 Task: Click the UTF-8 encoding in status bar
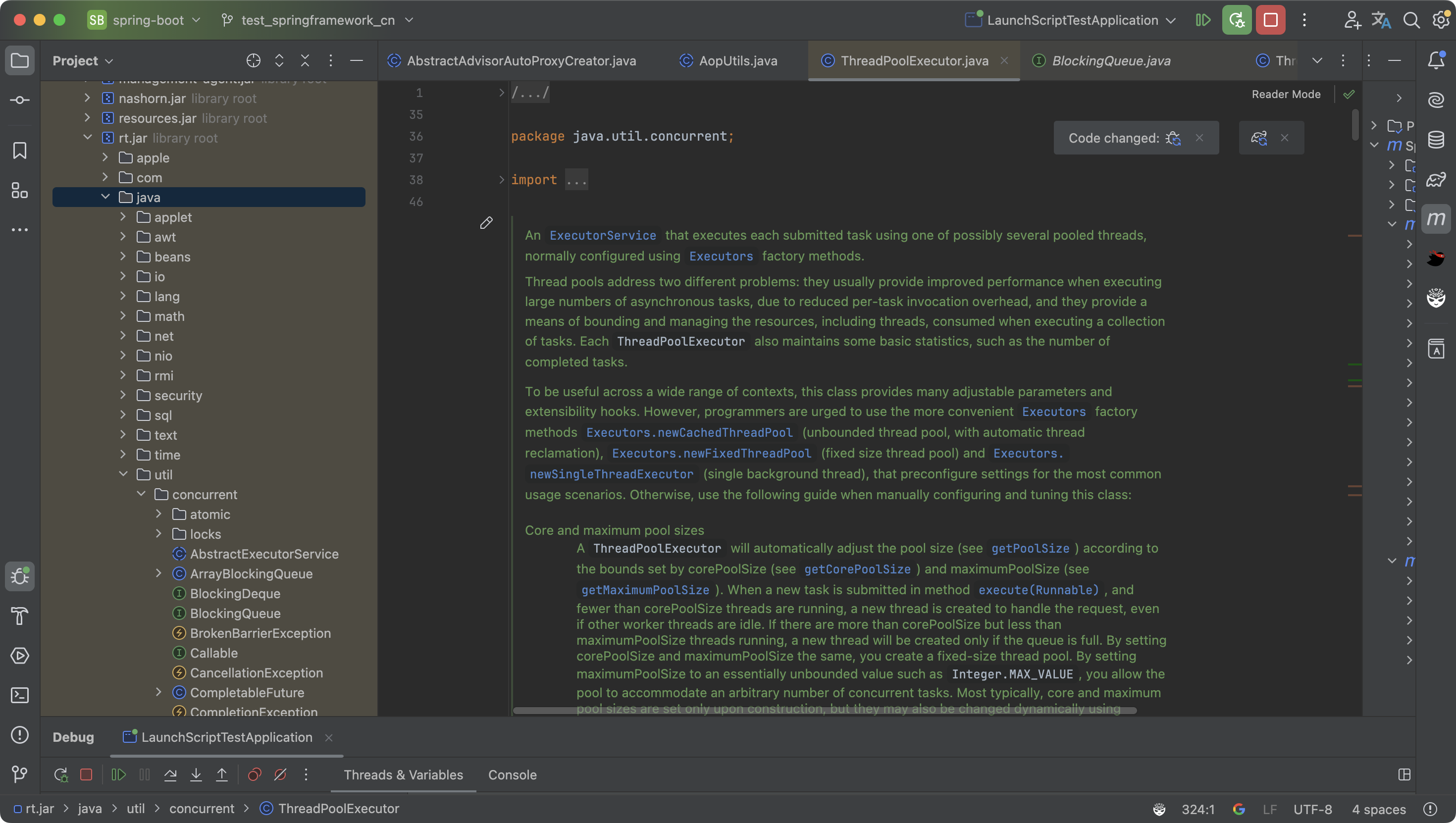pos(1312,810)
